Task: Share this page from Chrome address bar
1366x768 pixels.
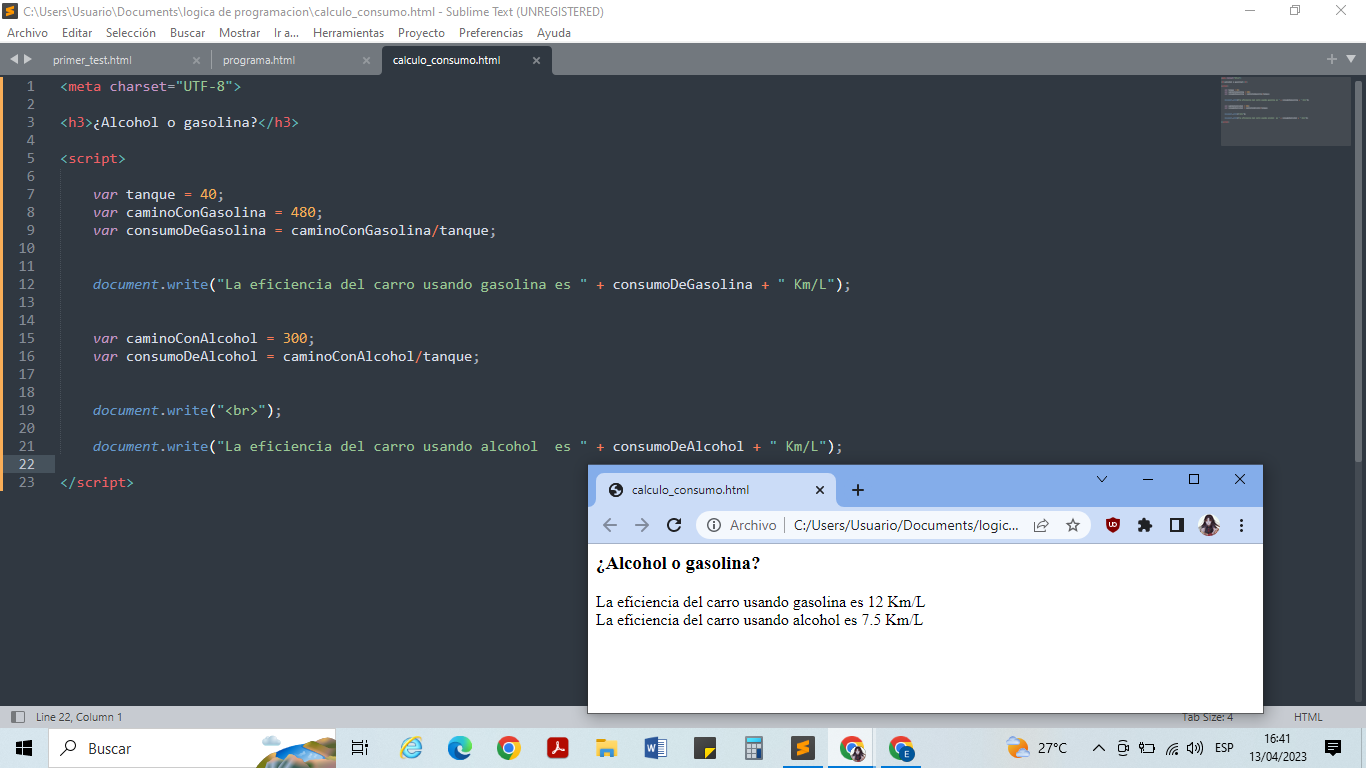Action: pos(1041,525)
